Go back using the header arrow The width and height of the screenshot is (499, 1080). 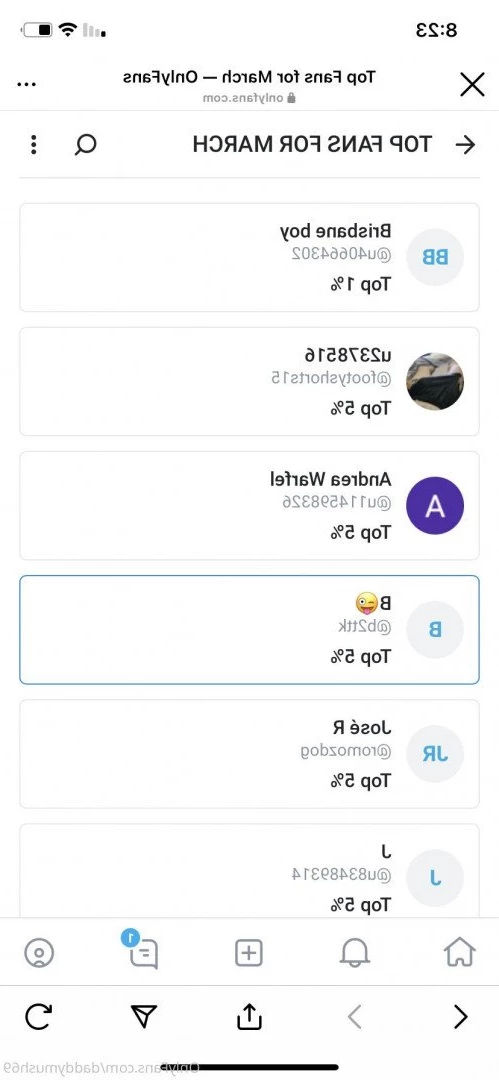[x=466, y=145]
